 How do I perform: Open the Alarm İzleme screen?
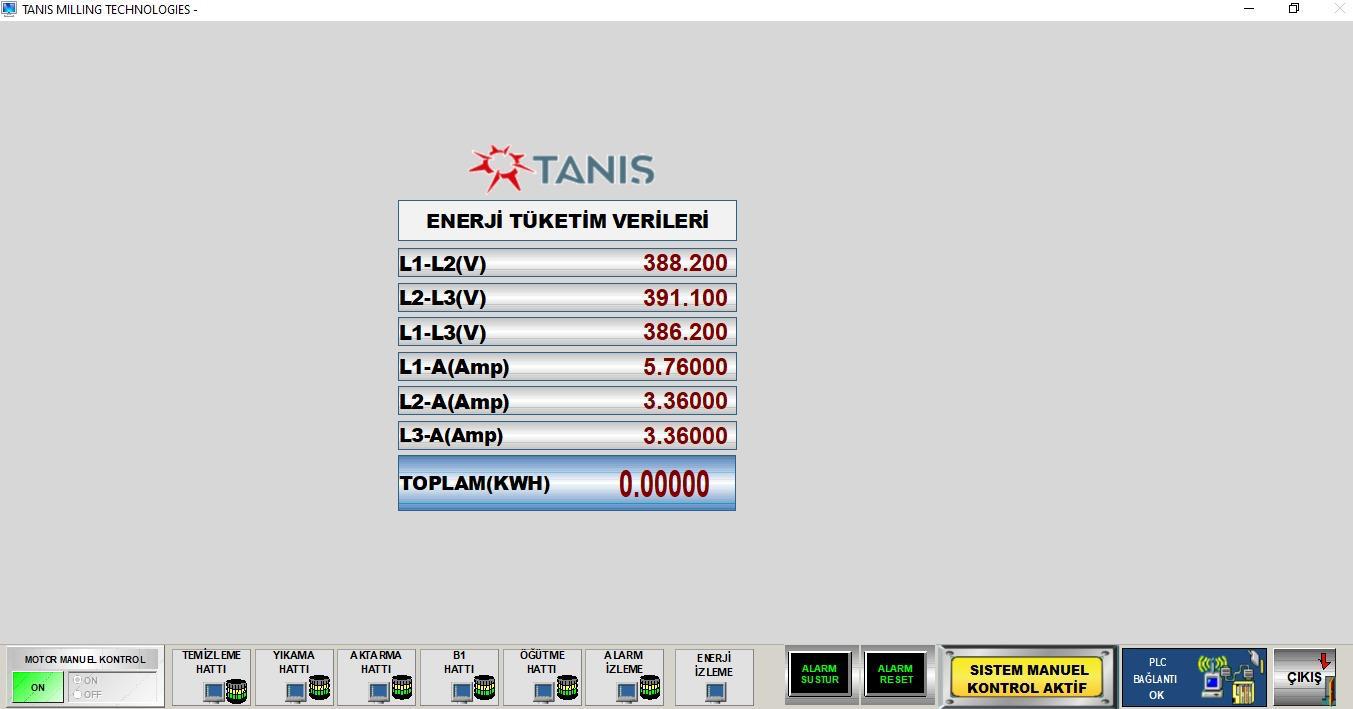pyautogui.click(x=624, y=677)
